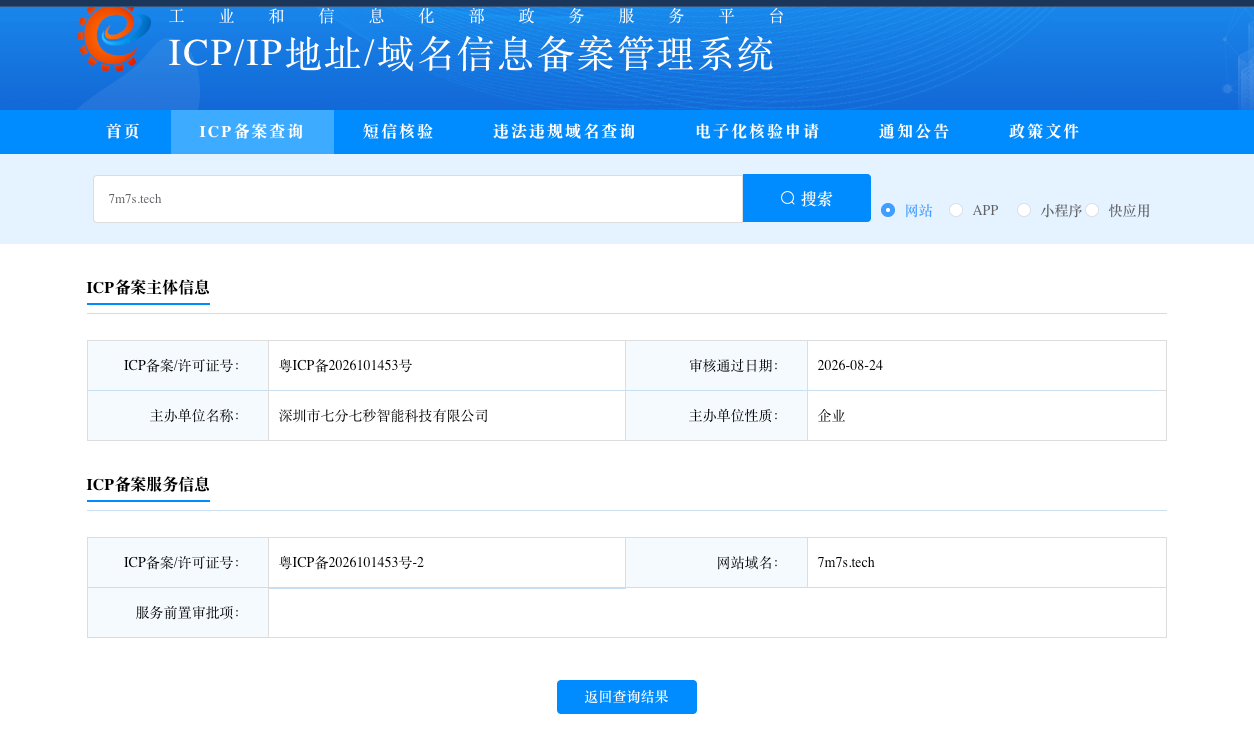Open the ICP备案查询 tab
The image size is (1254, 748).
tap(252, 132)
